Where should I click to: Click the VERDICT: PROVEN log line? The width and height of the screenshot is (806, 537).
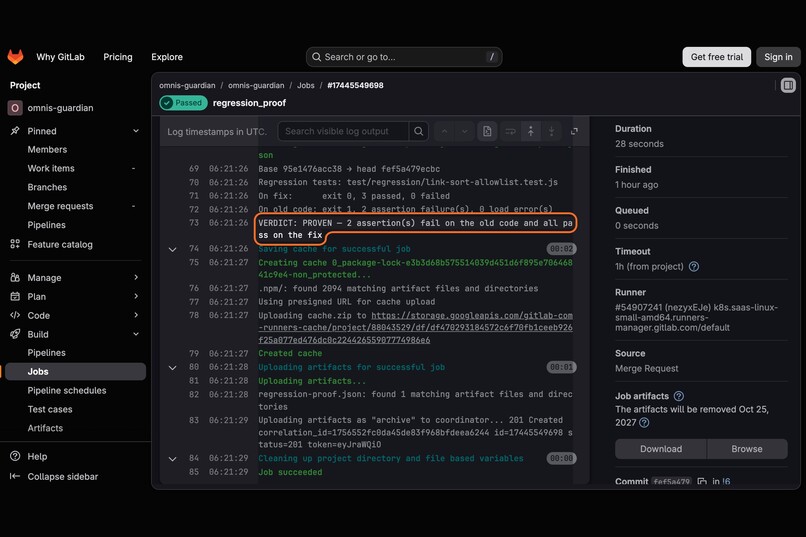click(415, 229)
